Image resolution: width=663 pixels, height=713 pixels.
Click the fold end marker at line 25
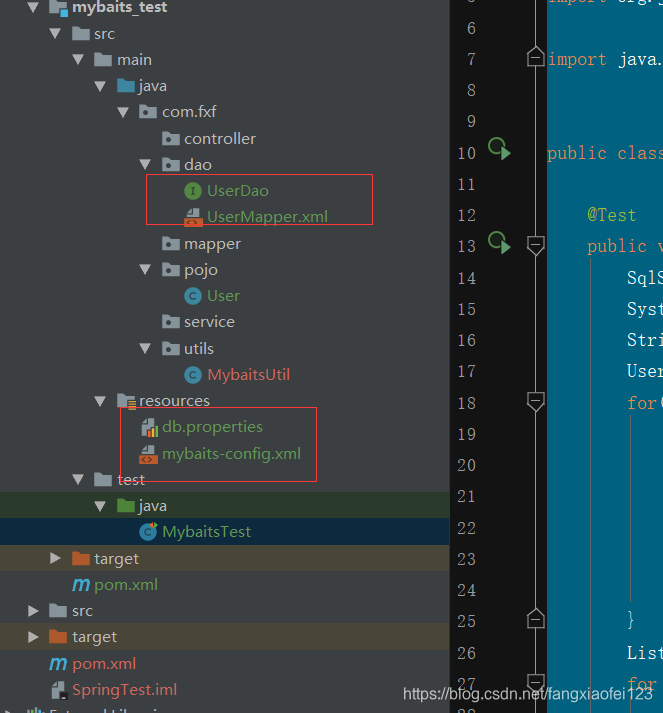[536, 618]
